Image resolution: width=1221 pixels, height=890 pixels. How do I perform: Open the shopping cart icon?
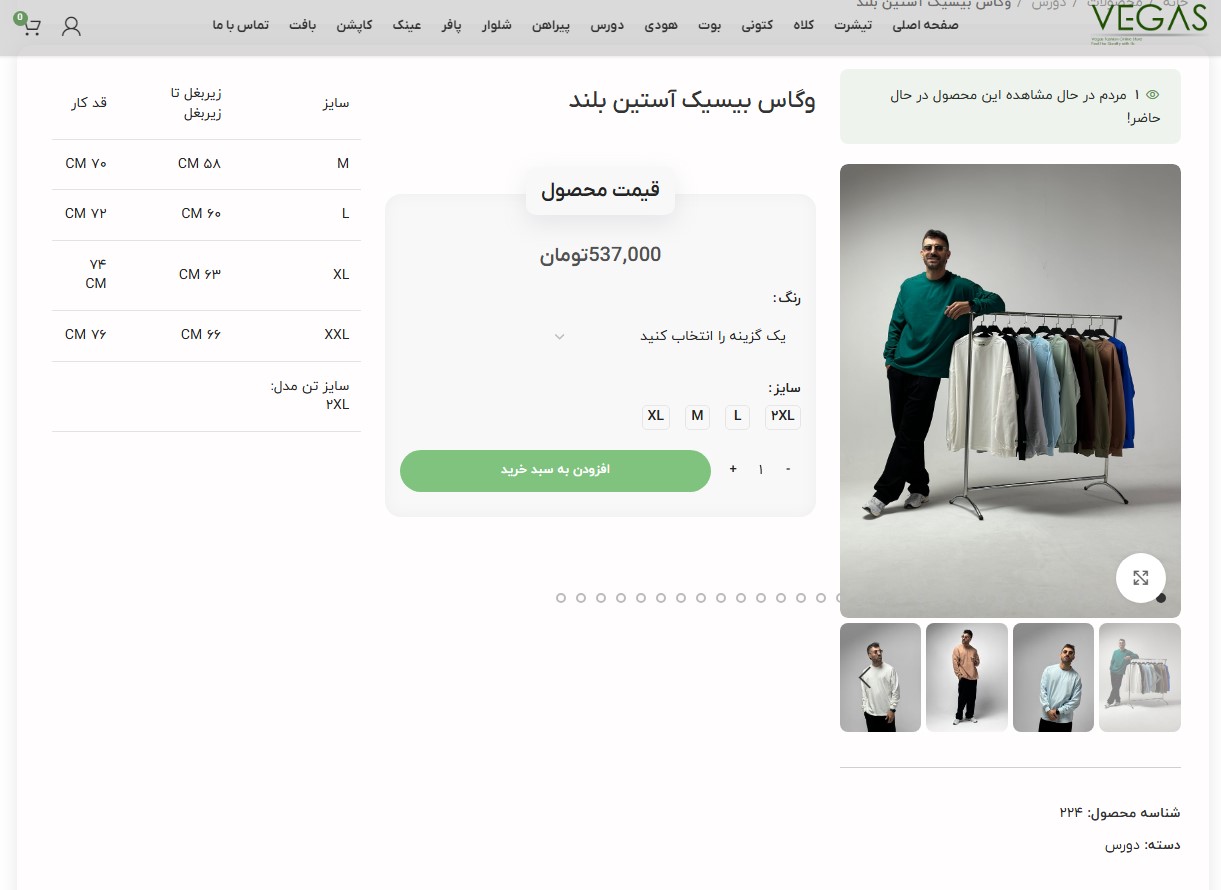[31, 27]
